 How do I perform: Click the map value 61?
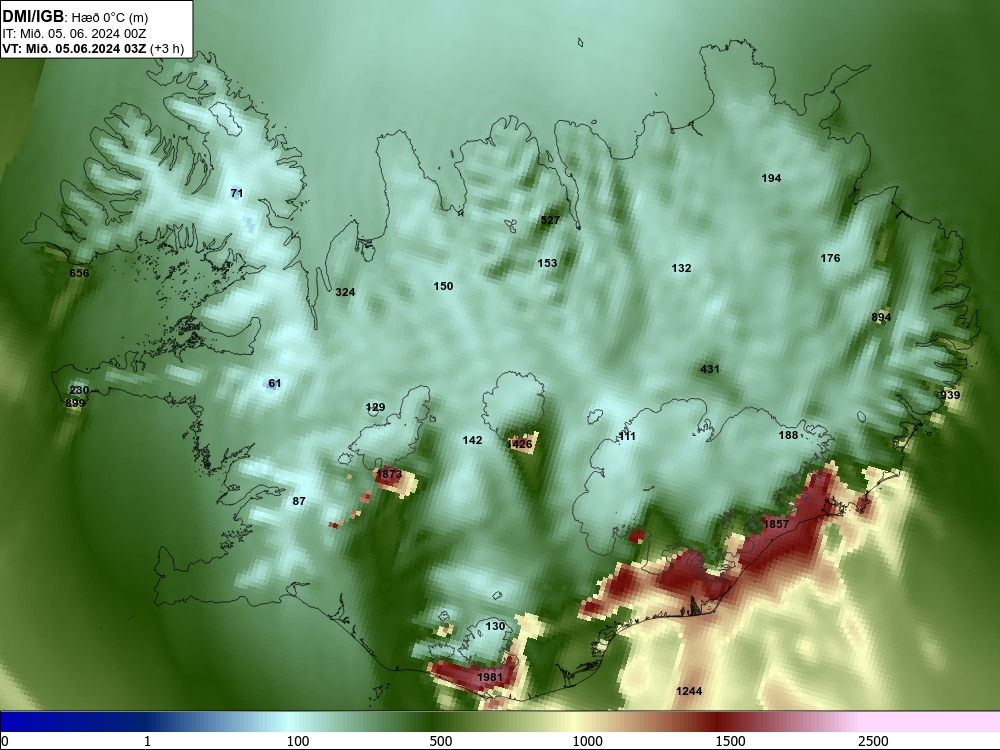pyautogui.click(x=274, y=383)
